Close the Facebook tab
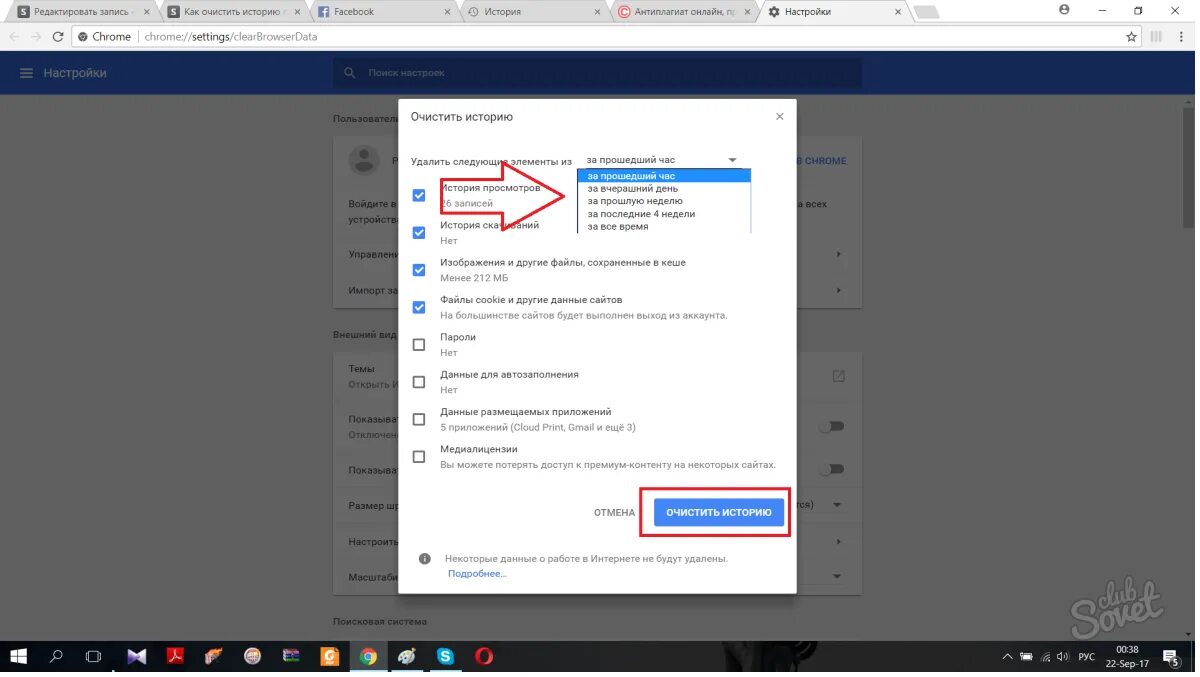Image resolution: width=1200 pixels, height=677 pixels. tap(448, 12)
